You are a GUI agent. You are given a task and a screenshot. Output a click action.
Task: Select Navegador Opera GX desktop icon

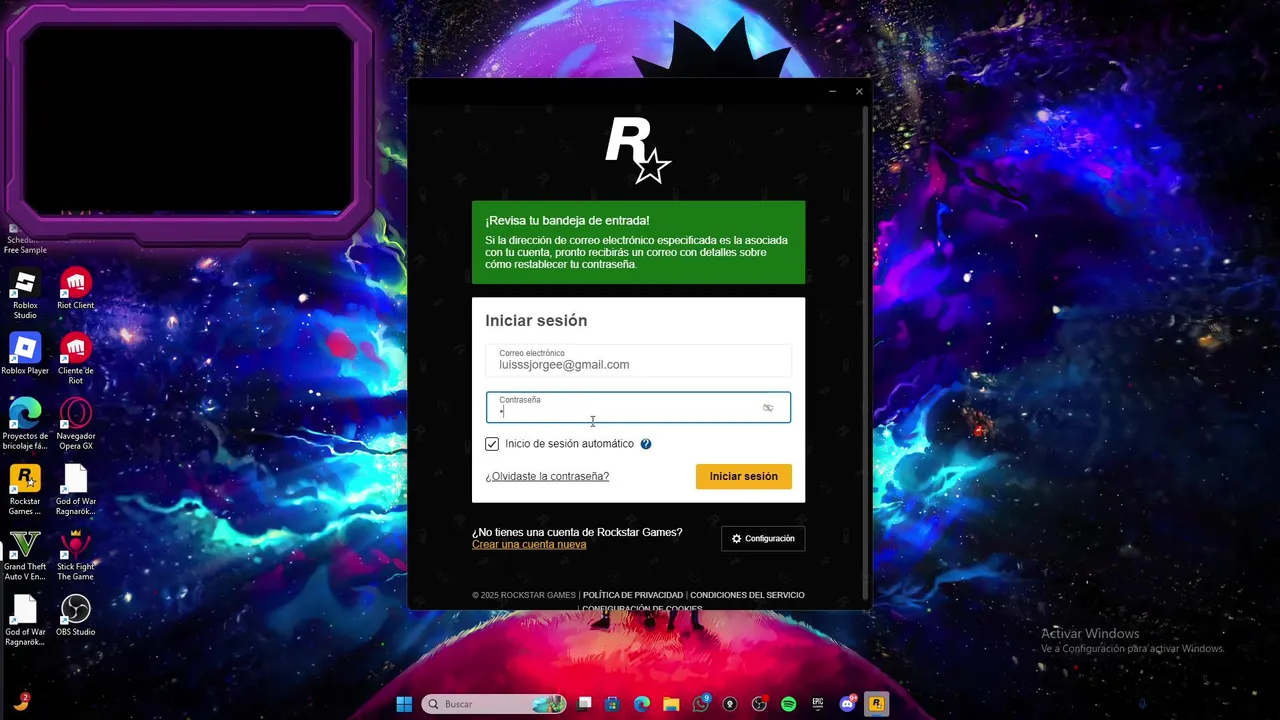76,425
